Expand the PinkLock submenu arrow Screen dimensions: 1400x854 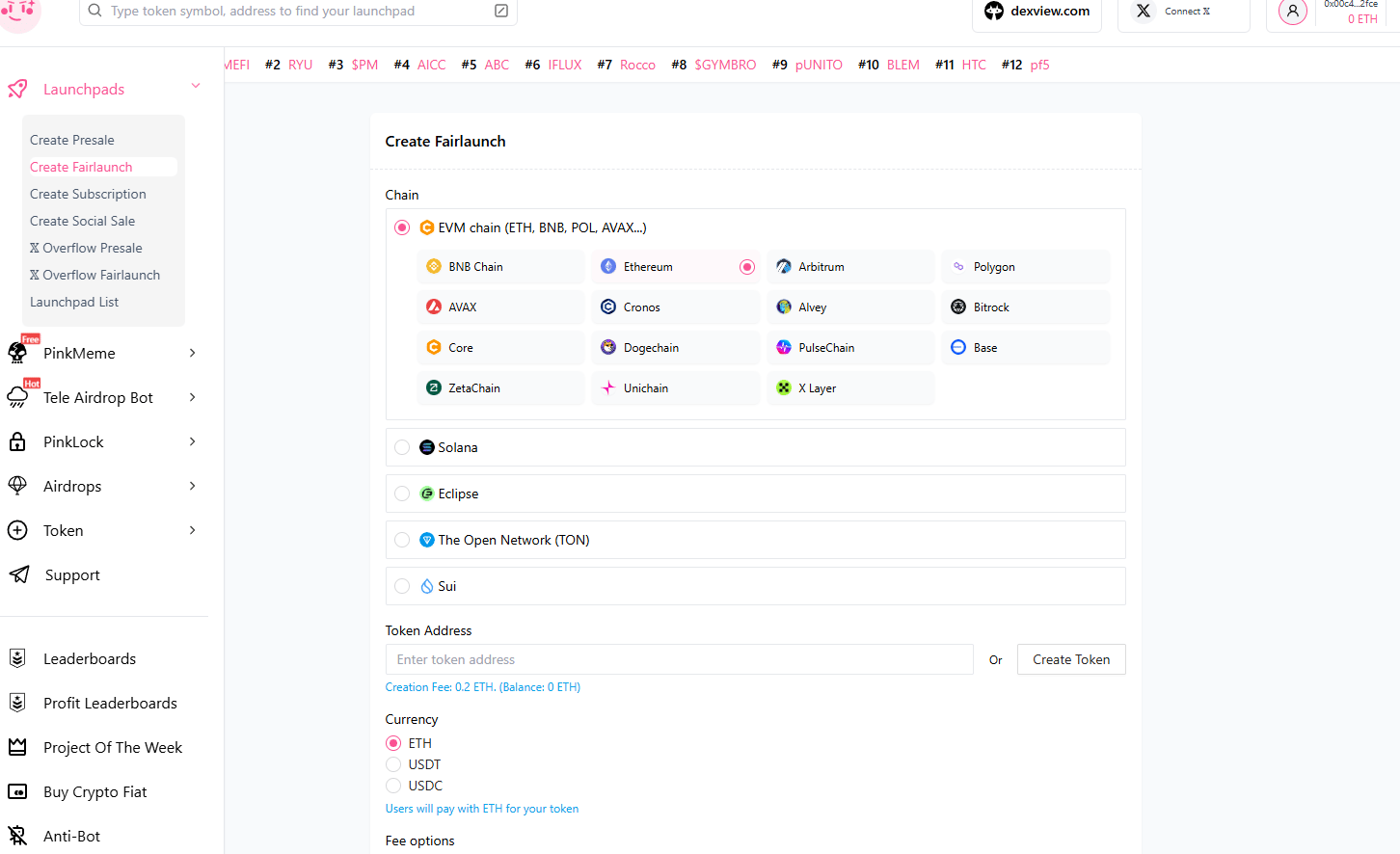(193, 441)
